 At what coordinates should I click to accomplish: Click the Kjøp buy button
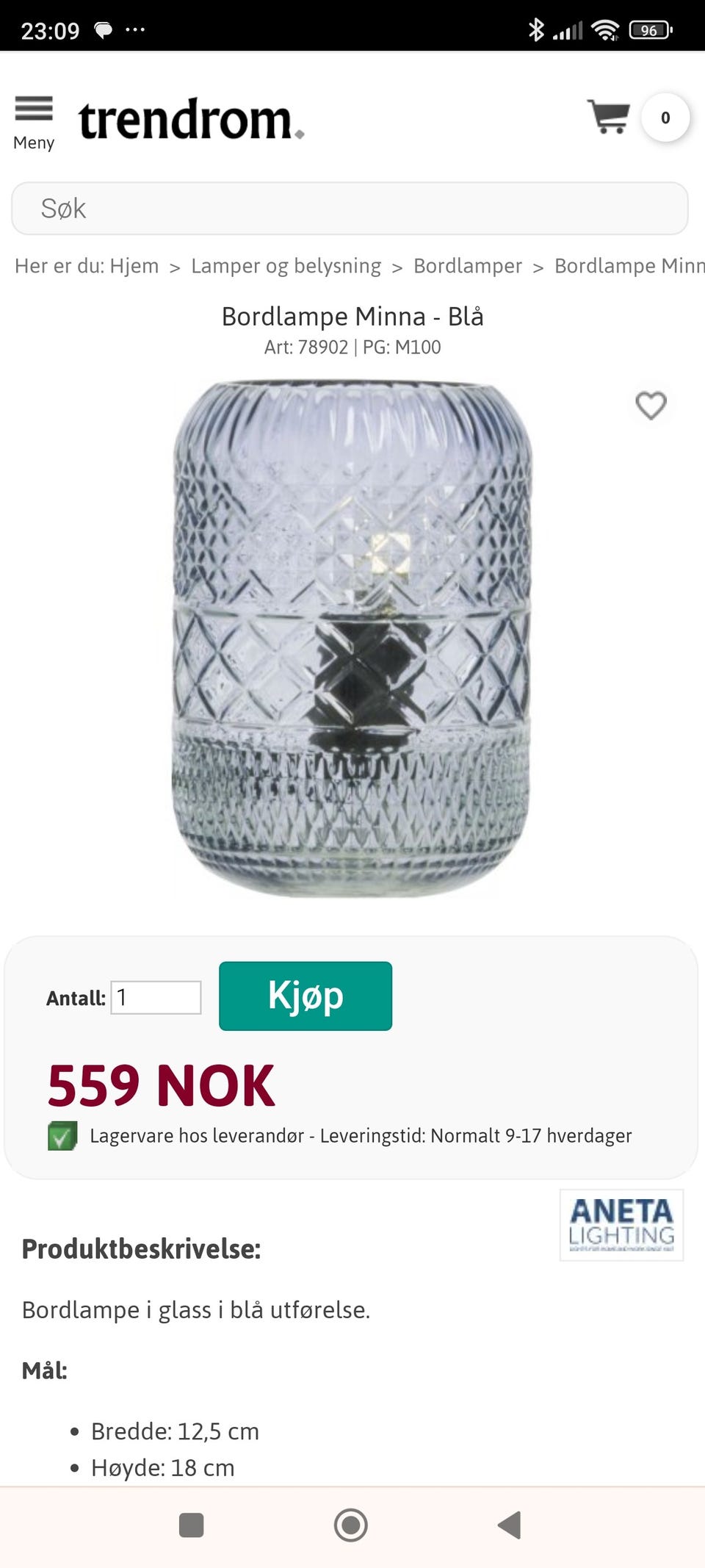coord(305,996)
